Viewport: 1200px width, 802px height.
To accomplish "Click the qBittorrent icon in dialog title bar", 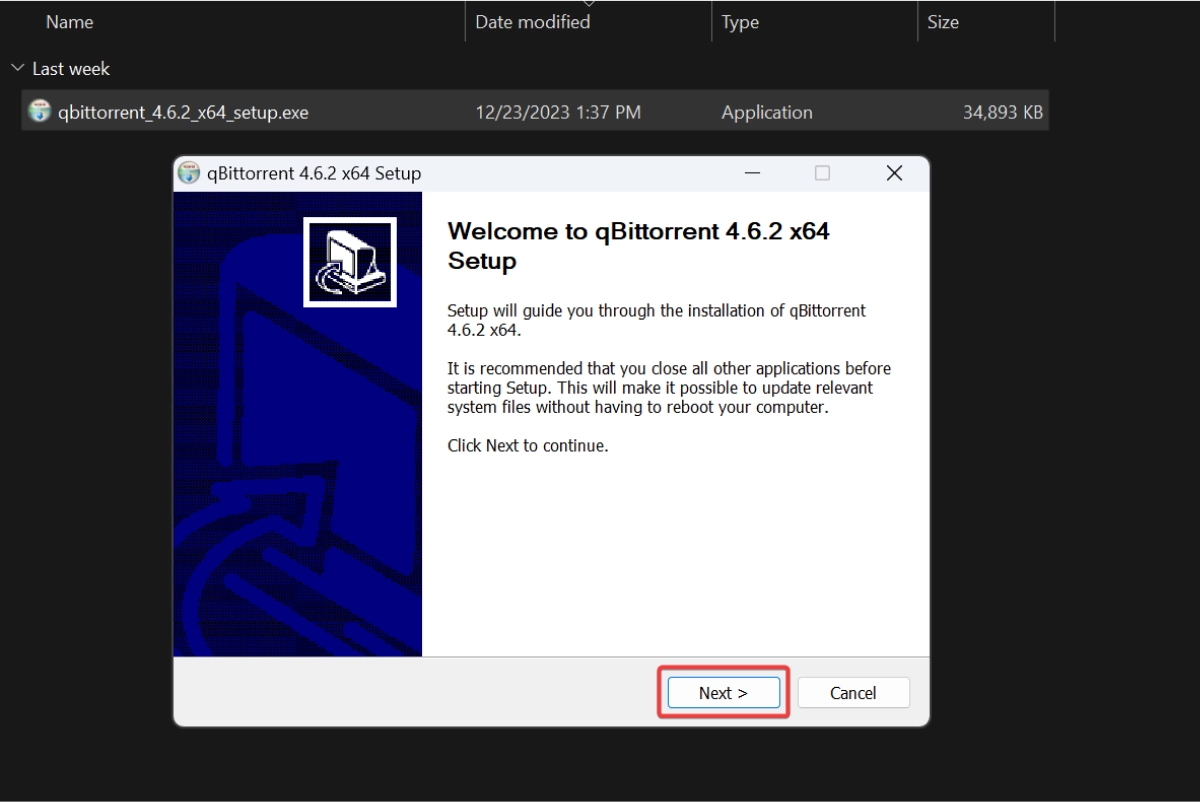I will 189,173.
